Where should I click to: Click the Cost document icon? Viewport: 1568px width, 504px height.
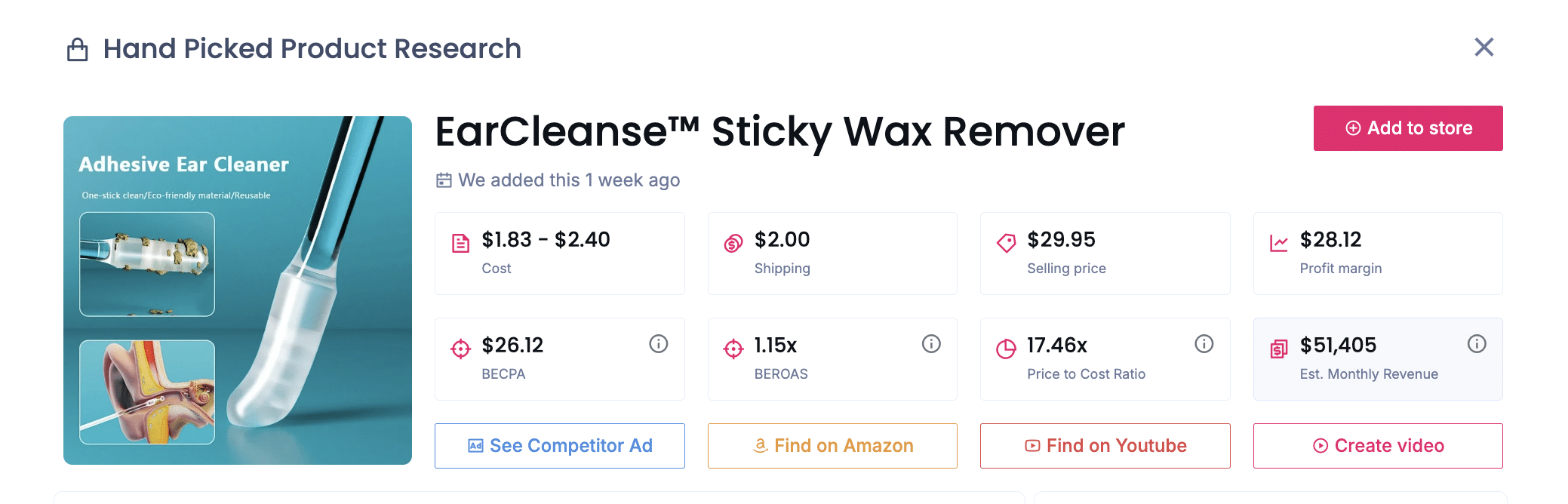(460, 243)
